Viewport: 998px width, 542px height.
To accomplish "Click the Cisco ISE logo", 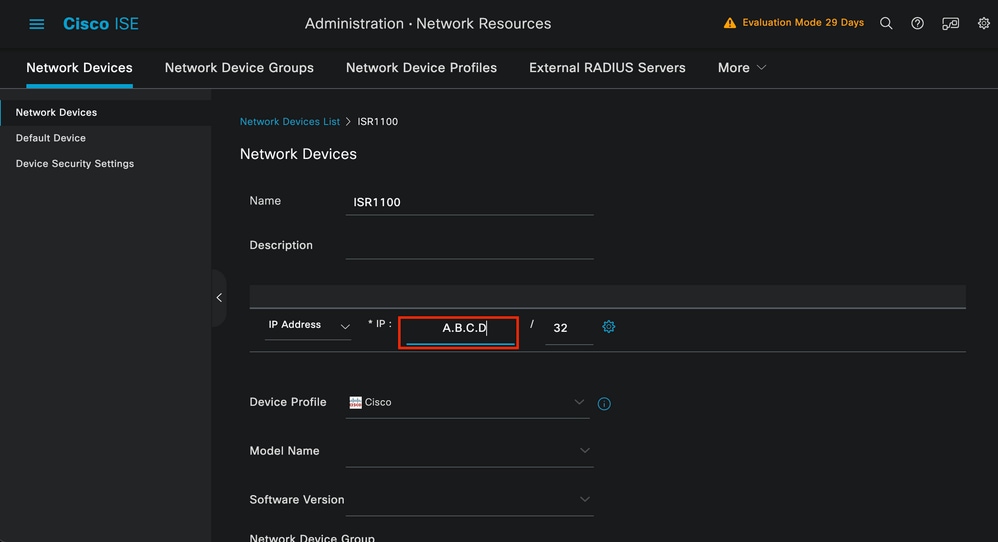I will [x=101, y=24].
